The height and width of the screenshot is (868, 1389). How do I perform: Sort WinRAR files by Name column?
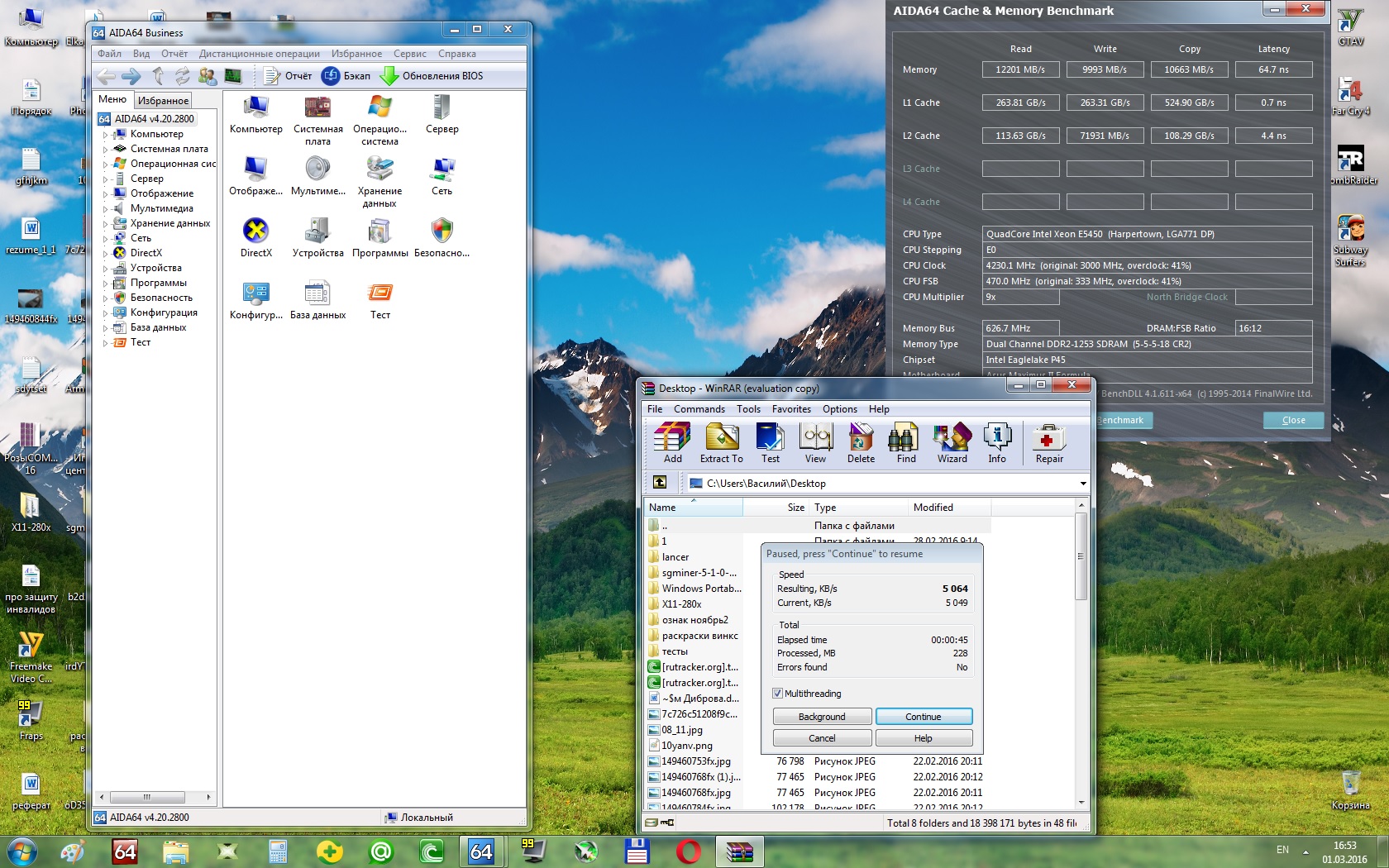point(693,508)
